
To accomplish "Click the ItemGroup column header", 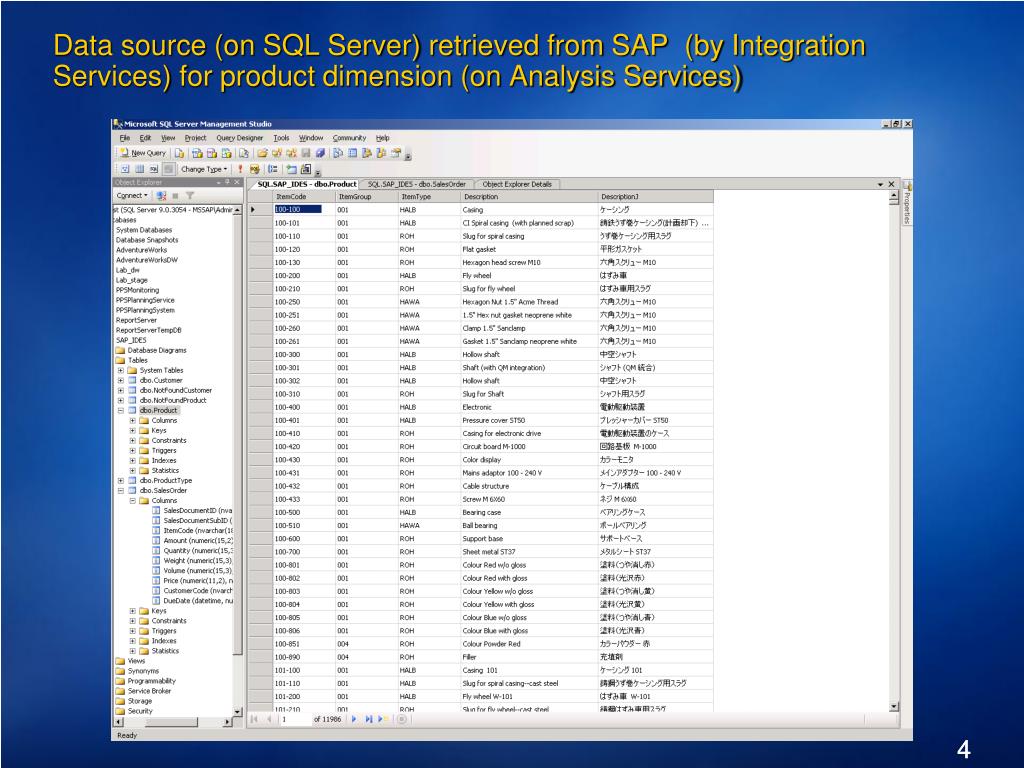I will click(366, 197).
